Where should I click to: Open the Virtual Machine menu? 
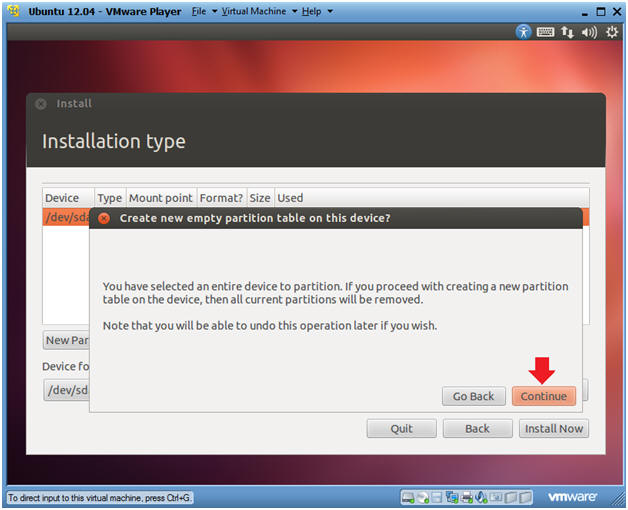click(x=254, y=11)
